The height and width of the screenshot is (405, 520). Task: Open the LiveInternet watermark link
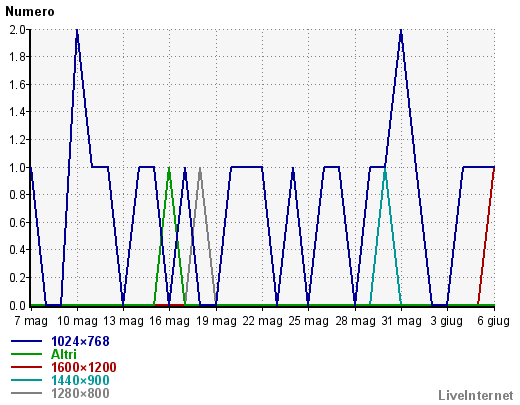(x=476, y=396)
